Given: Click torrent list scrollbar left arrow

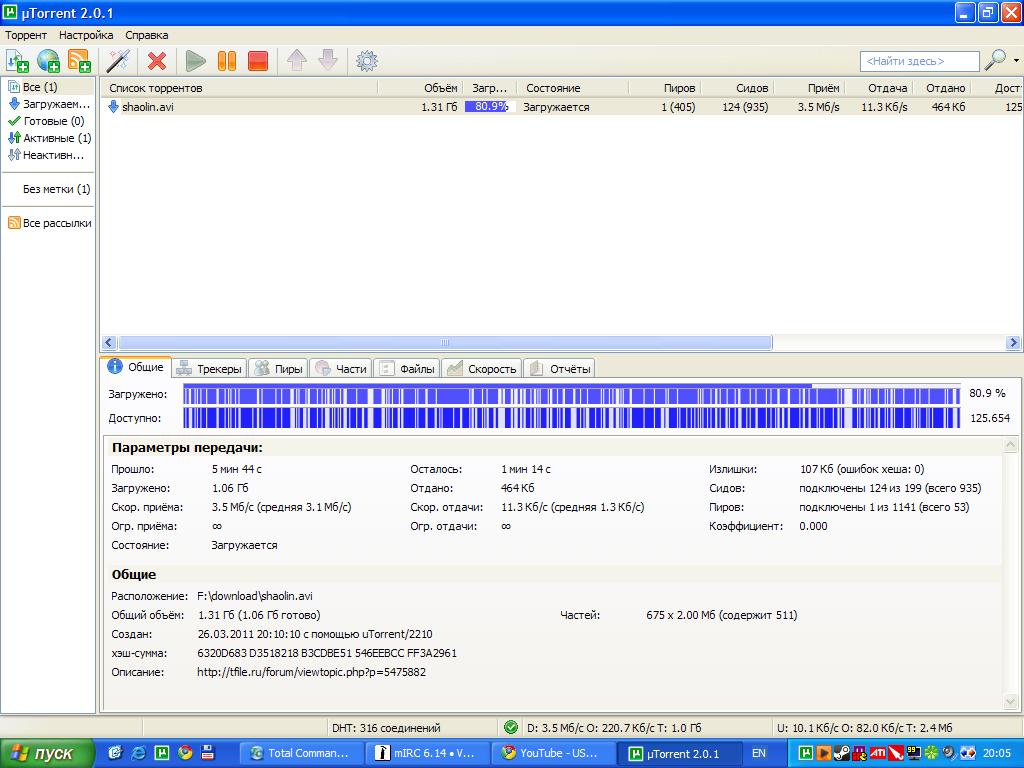Looking at the screenshot, I should 109,342.
